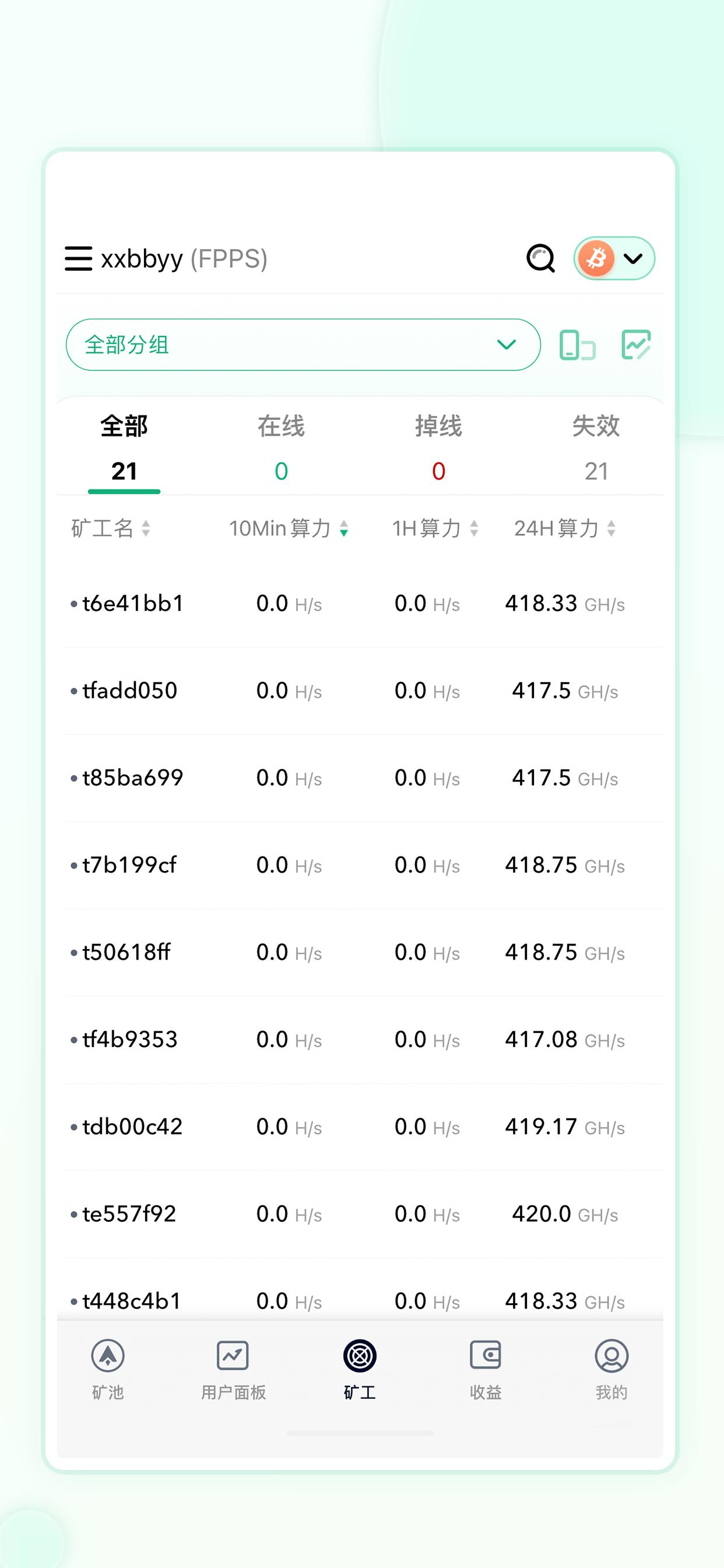The height and width of the screenshot is (1568, 724).
Task: Open miner t50618ff
Action: pos(364,952)
